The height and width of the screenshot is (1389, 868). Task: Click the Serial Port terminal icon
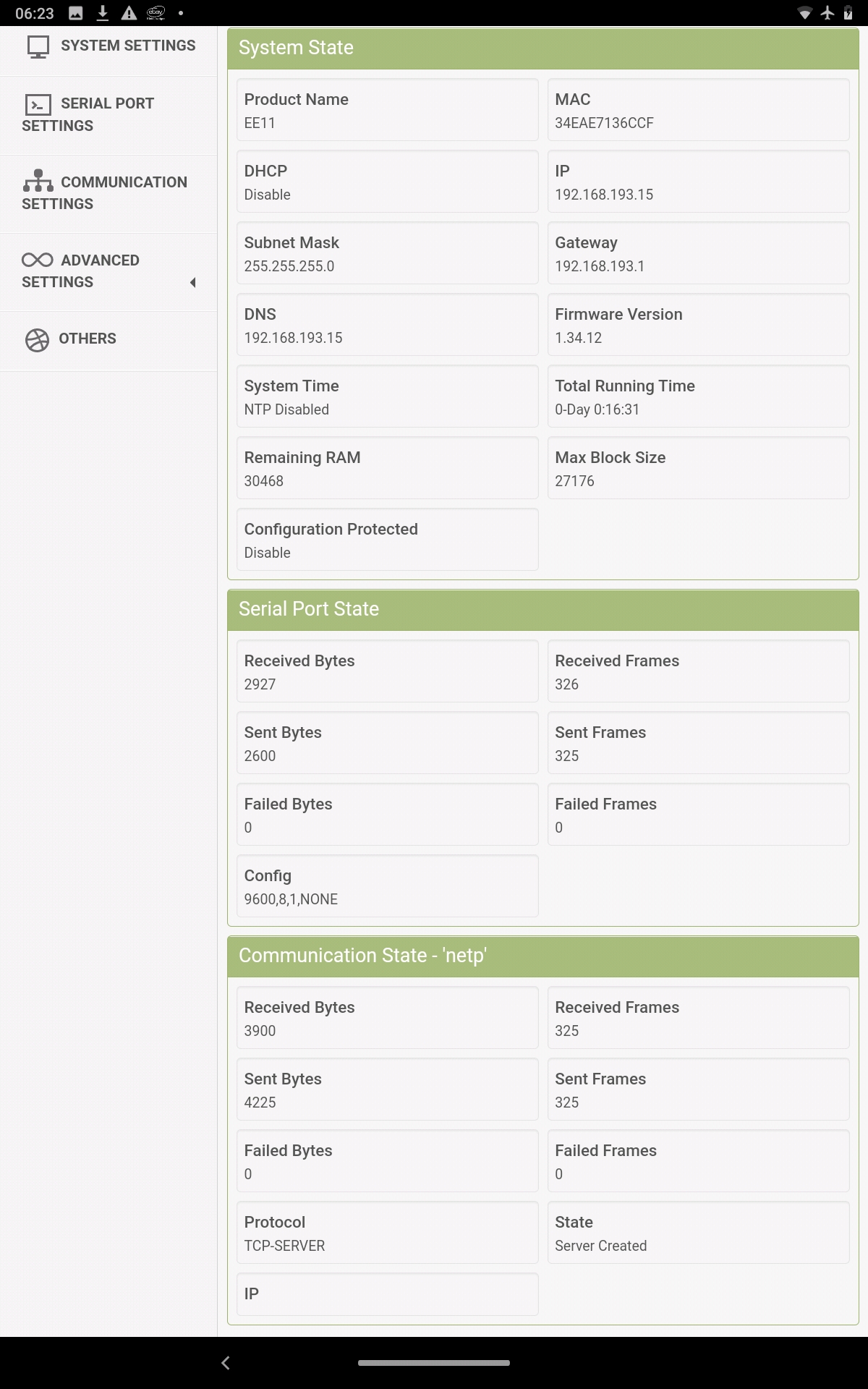[x=38, y=105]
